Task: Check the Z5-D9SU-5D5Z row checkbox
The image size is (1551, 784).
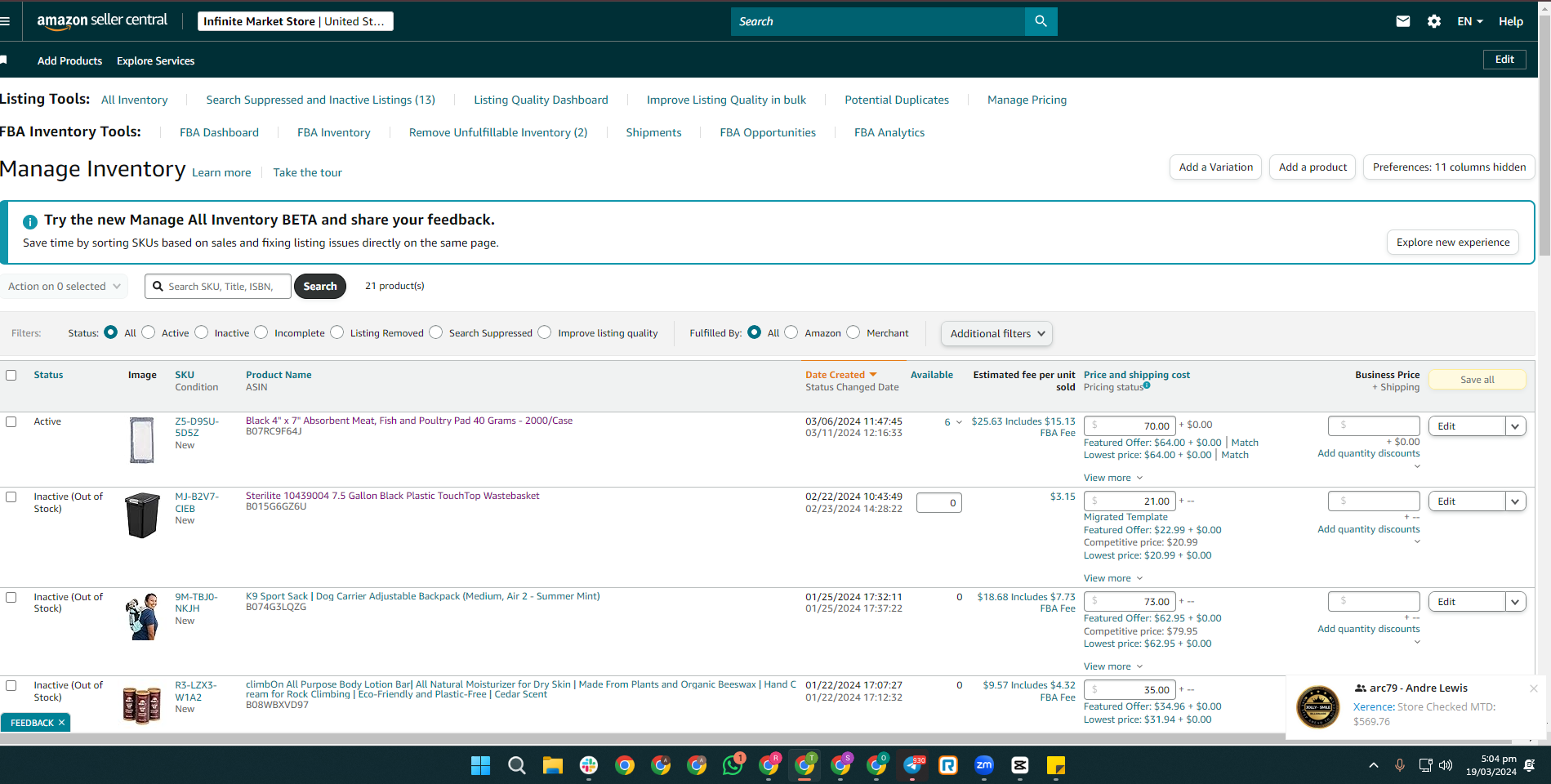Action: click(x=11, y=421)
